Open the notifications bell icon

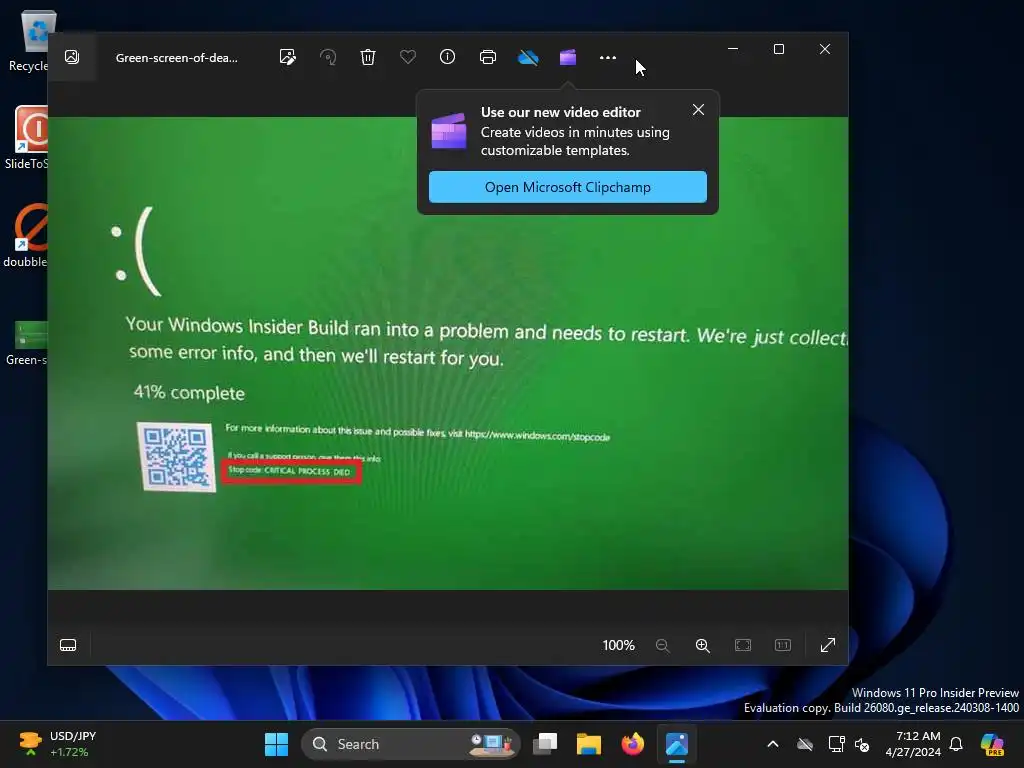point(956,744)
